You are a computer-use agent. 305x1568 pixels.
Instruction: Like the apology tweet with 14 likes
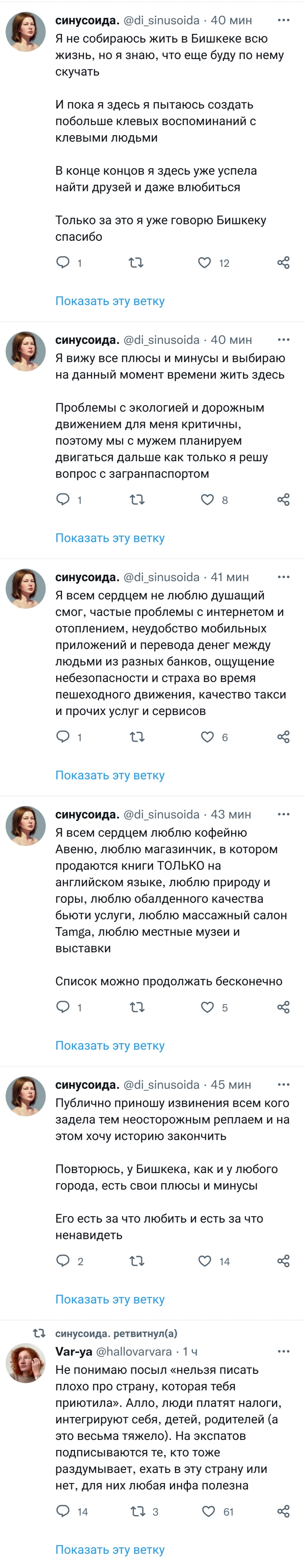tap(205, 1261)
